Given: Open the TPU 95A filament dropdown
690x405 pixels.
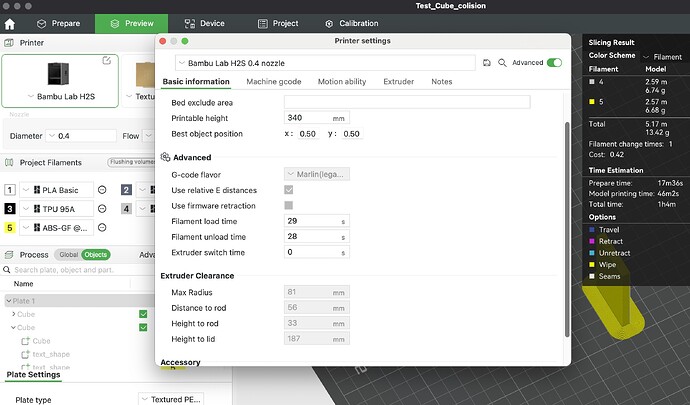Looking at the screenshot, I should tap(57, 209).
